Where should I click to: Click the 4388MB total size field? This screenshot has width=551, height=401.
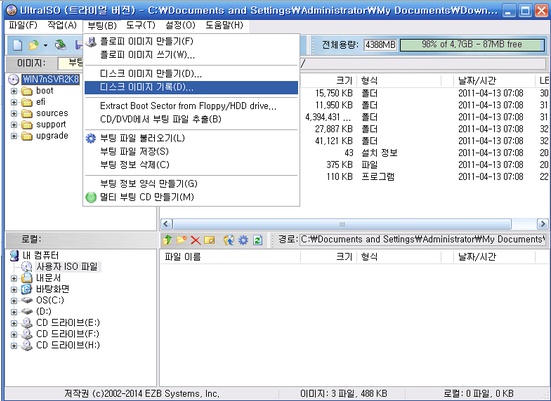380,45
